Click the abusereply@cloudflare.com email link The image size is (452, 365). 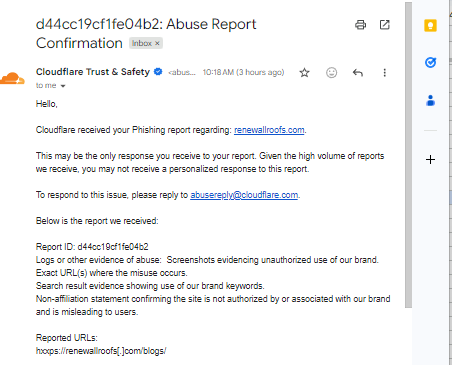pos(244,195)
